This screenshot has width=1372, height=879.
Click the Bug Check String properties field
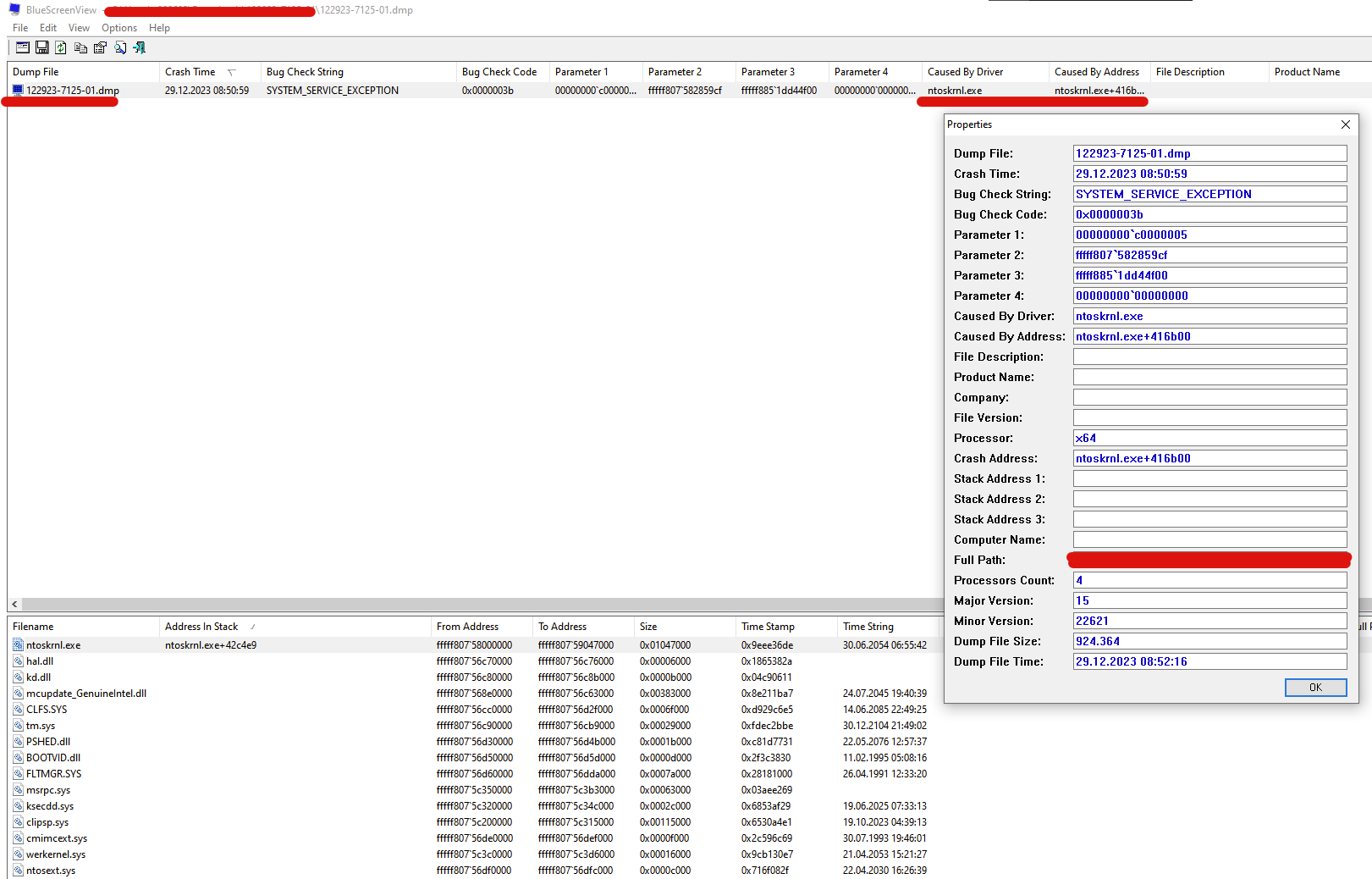1210,194
